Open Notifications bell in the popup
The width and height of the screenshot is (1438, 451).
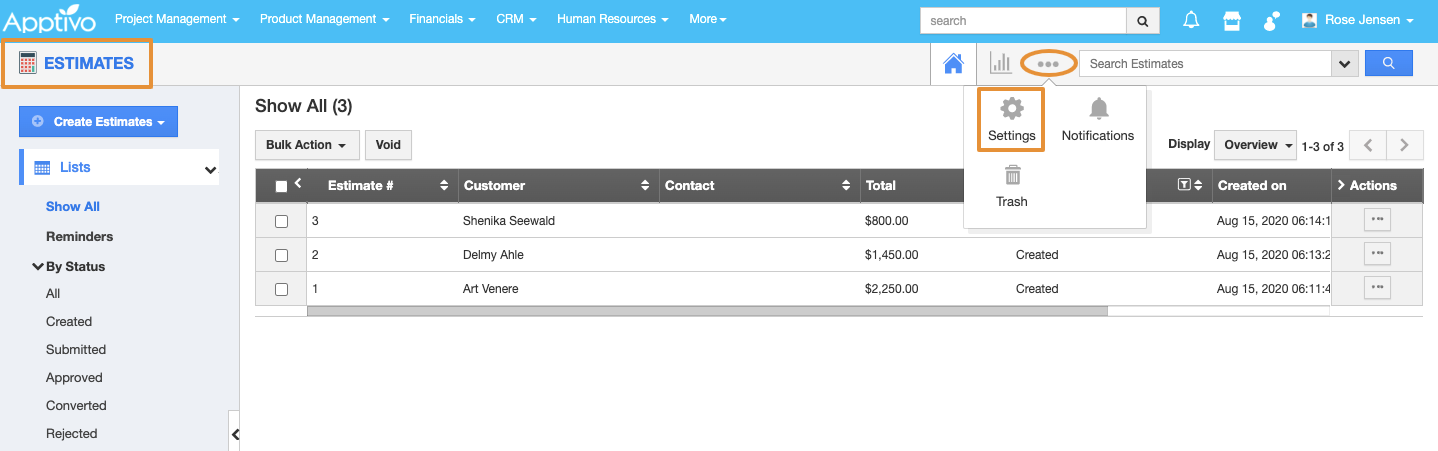(x=1098, y=119)
